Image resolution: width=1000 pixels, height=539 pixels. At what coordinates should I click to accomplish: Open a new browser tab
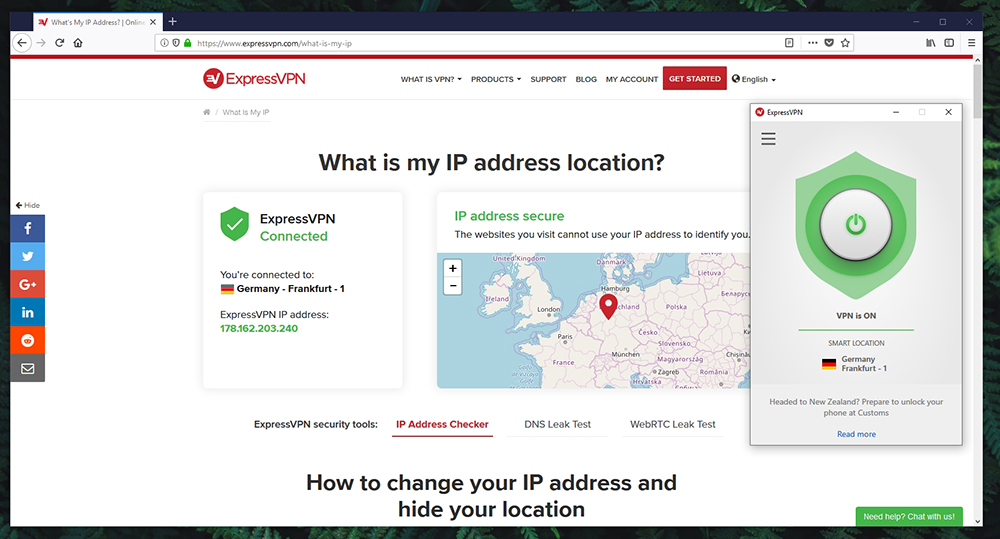[x=172, y=22]
